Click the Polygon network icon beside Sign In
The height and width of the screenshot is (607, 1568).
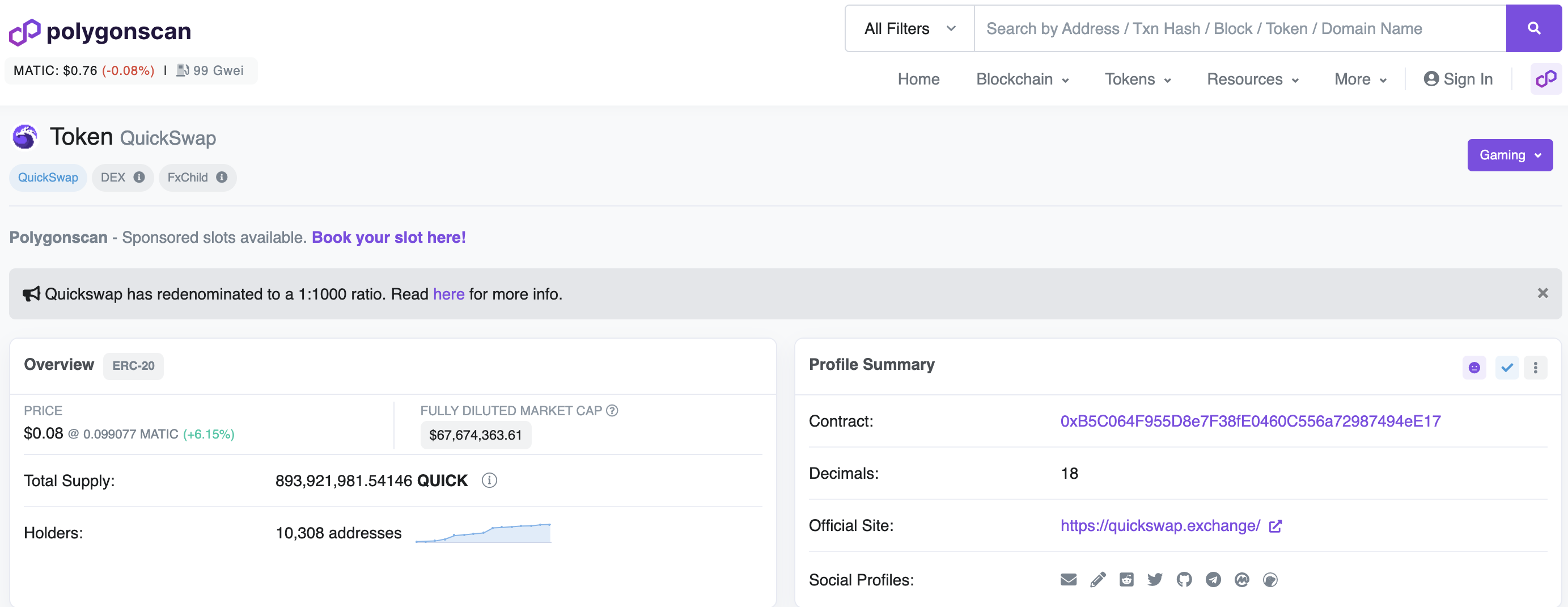1545,79
